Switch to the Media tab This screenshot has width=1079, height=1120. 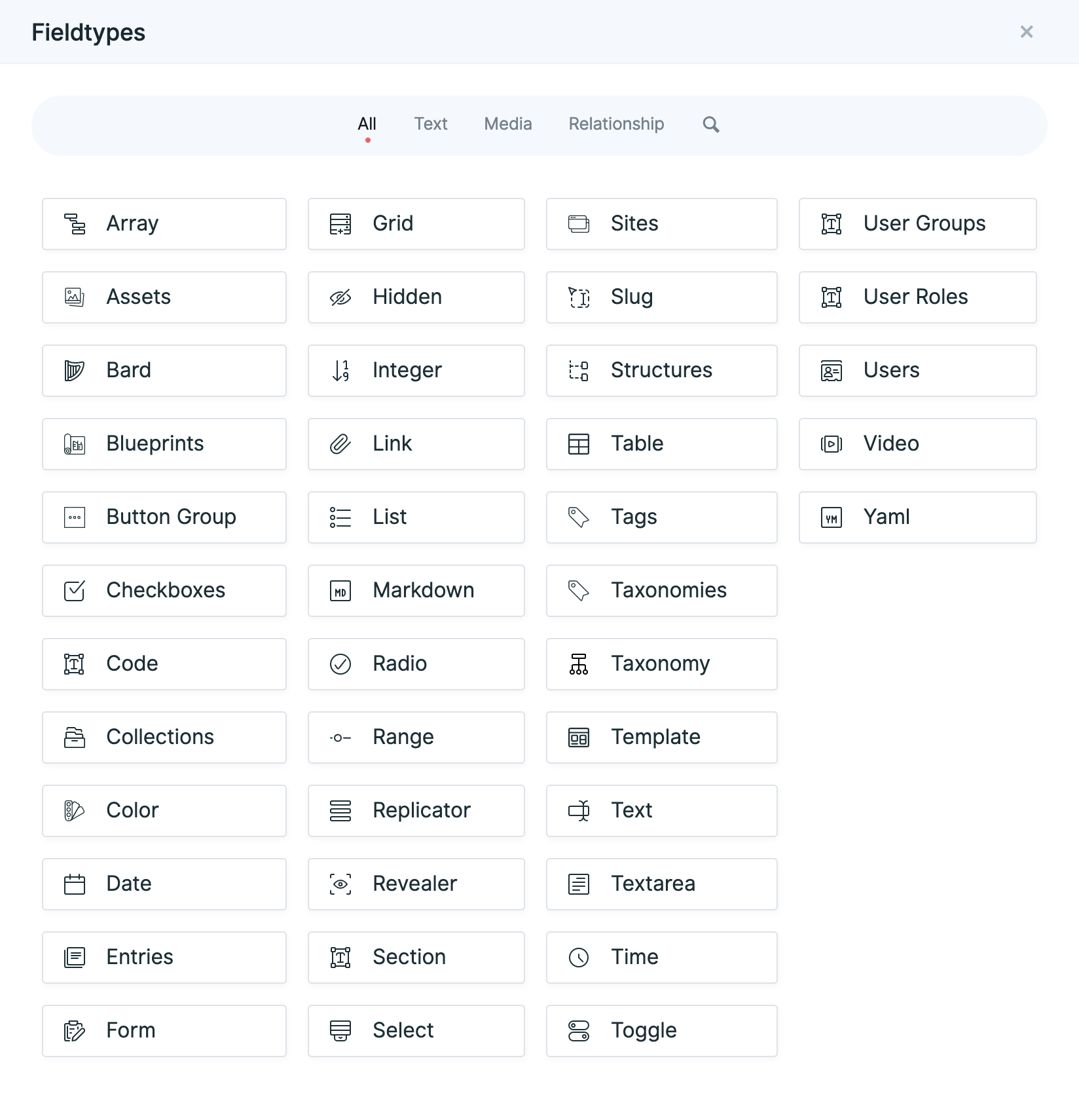(507, 124)
